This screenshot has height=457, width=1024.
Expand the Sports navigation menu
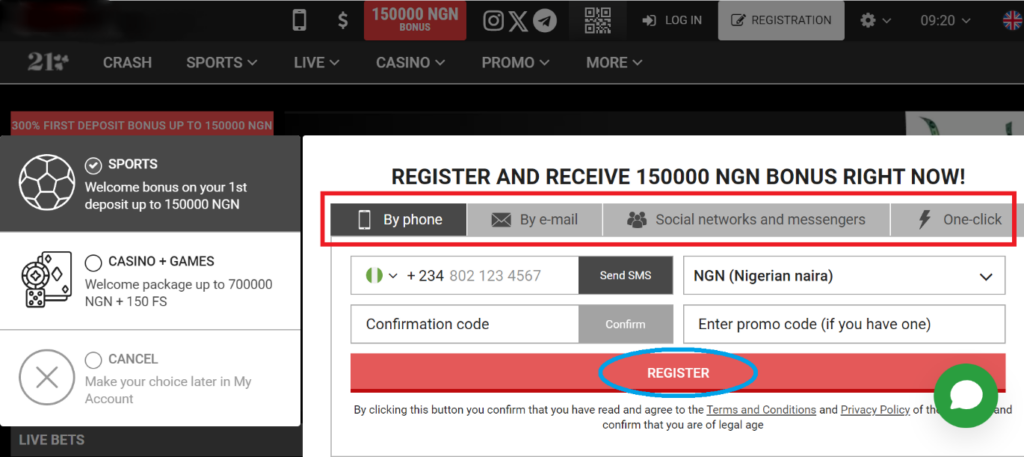(x=221, y=63)
